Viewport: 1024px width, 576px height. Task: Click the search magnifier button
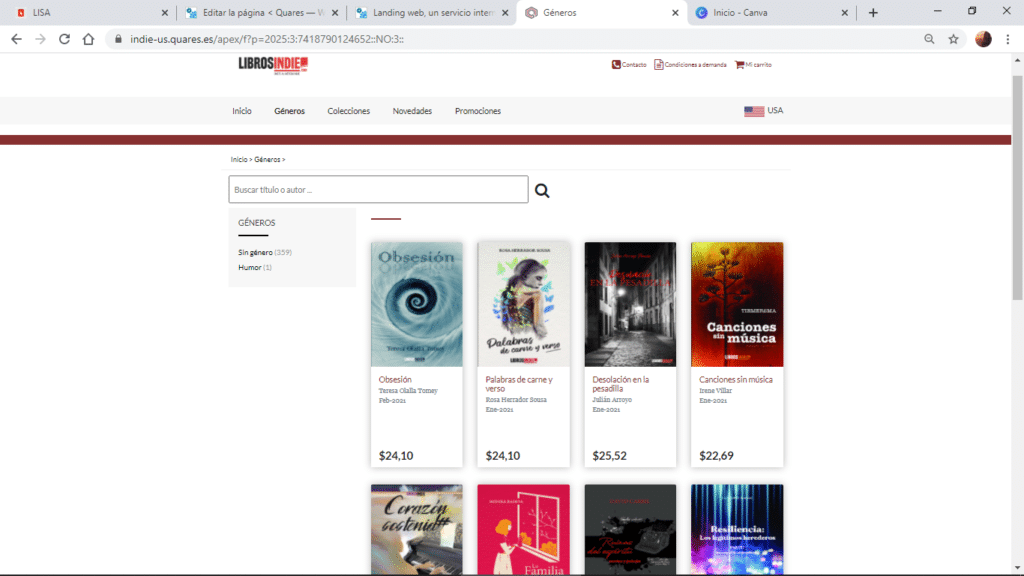pyautogui.click(x=542, y=190)
